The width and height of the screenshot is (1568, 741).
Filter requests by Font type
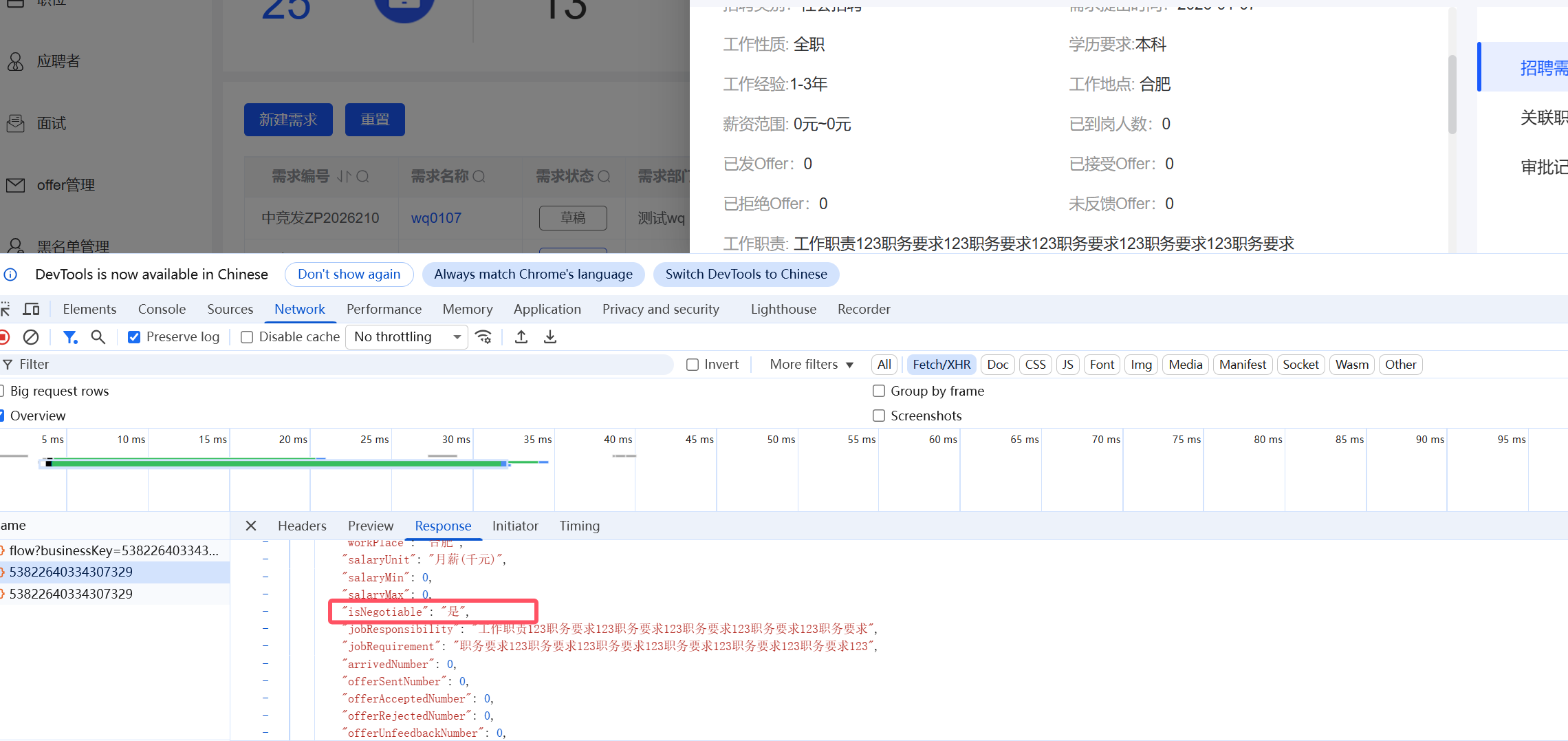[1102, 365]
